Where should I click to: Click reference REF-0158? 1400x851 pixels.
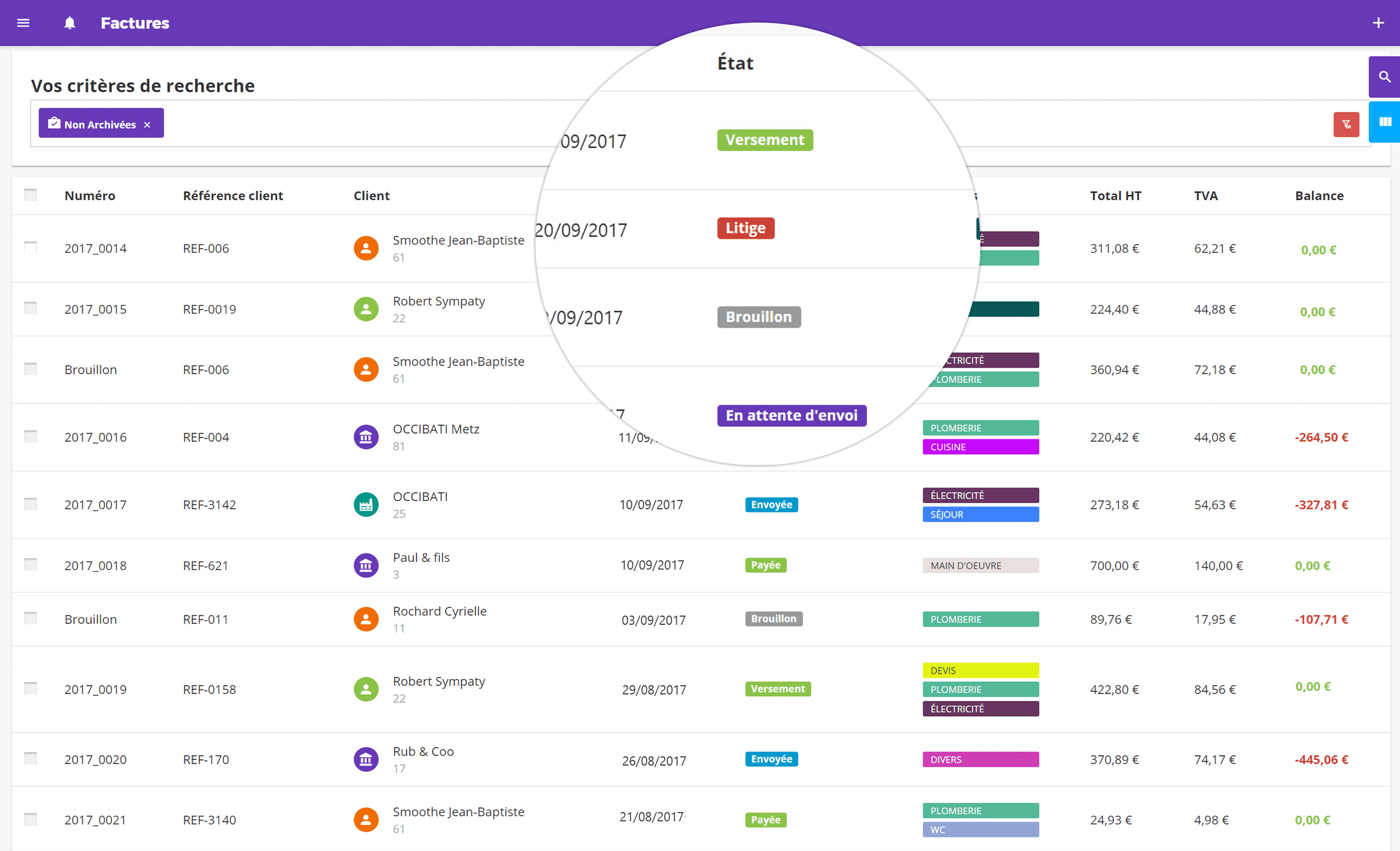209,690
